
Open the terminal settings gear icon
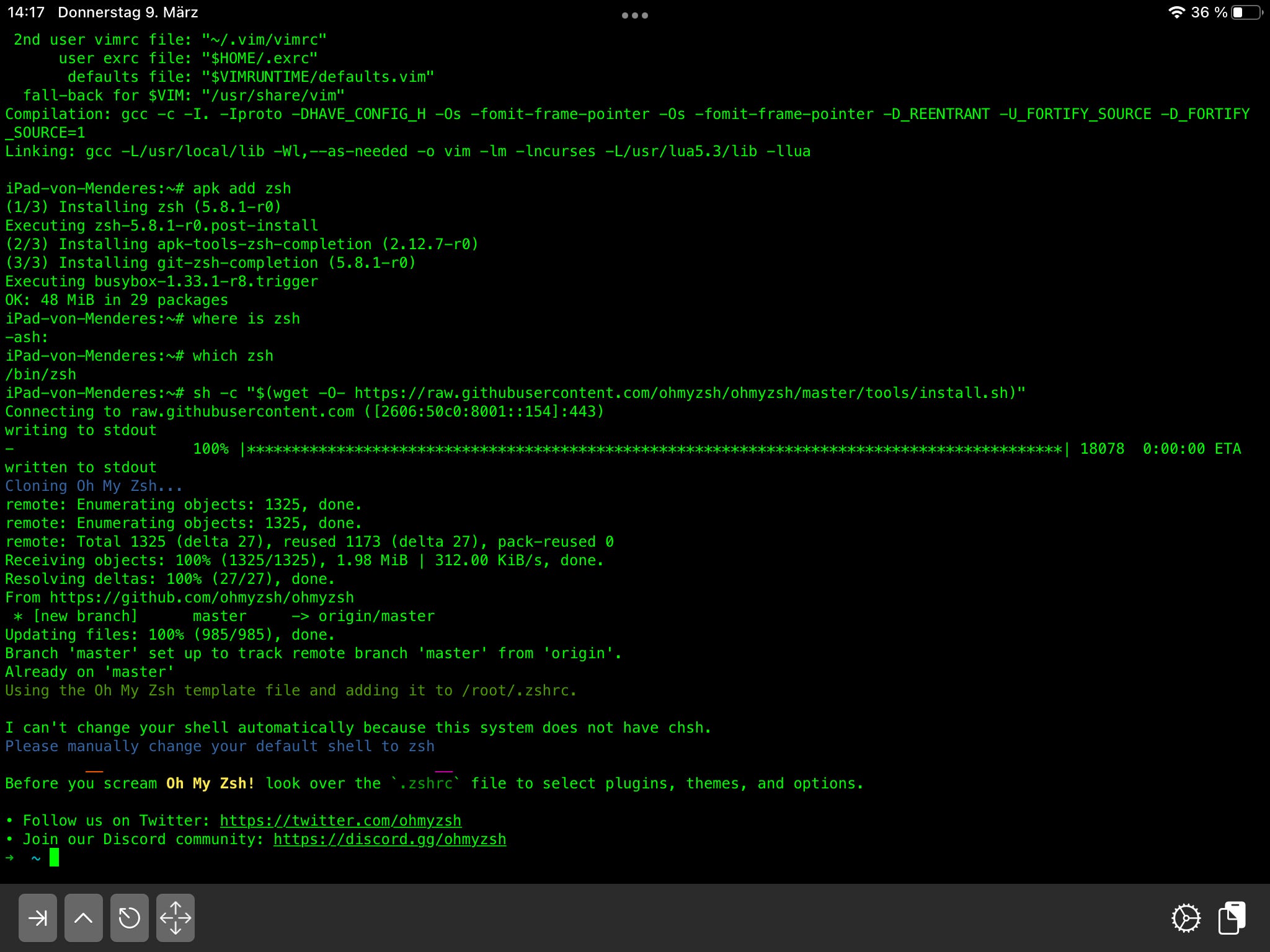(x=1186, y=918)
